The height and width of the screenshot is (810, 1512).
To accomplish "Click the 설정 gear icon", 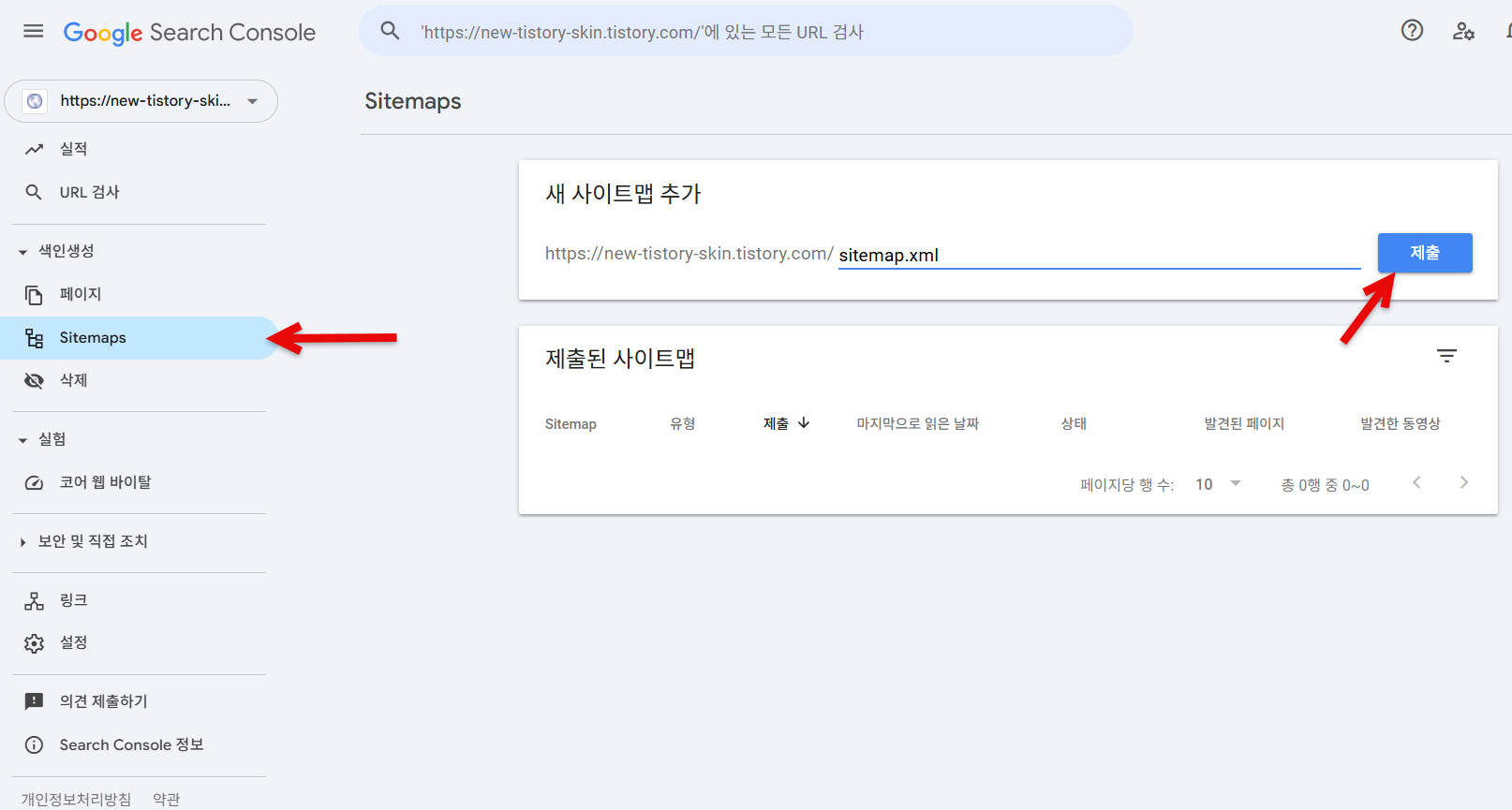I will pyautogui.click(x=34, y=643).
